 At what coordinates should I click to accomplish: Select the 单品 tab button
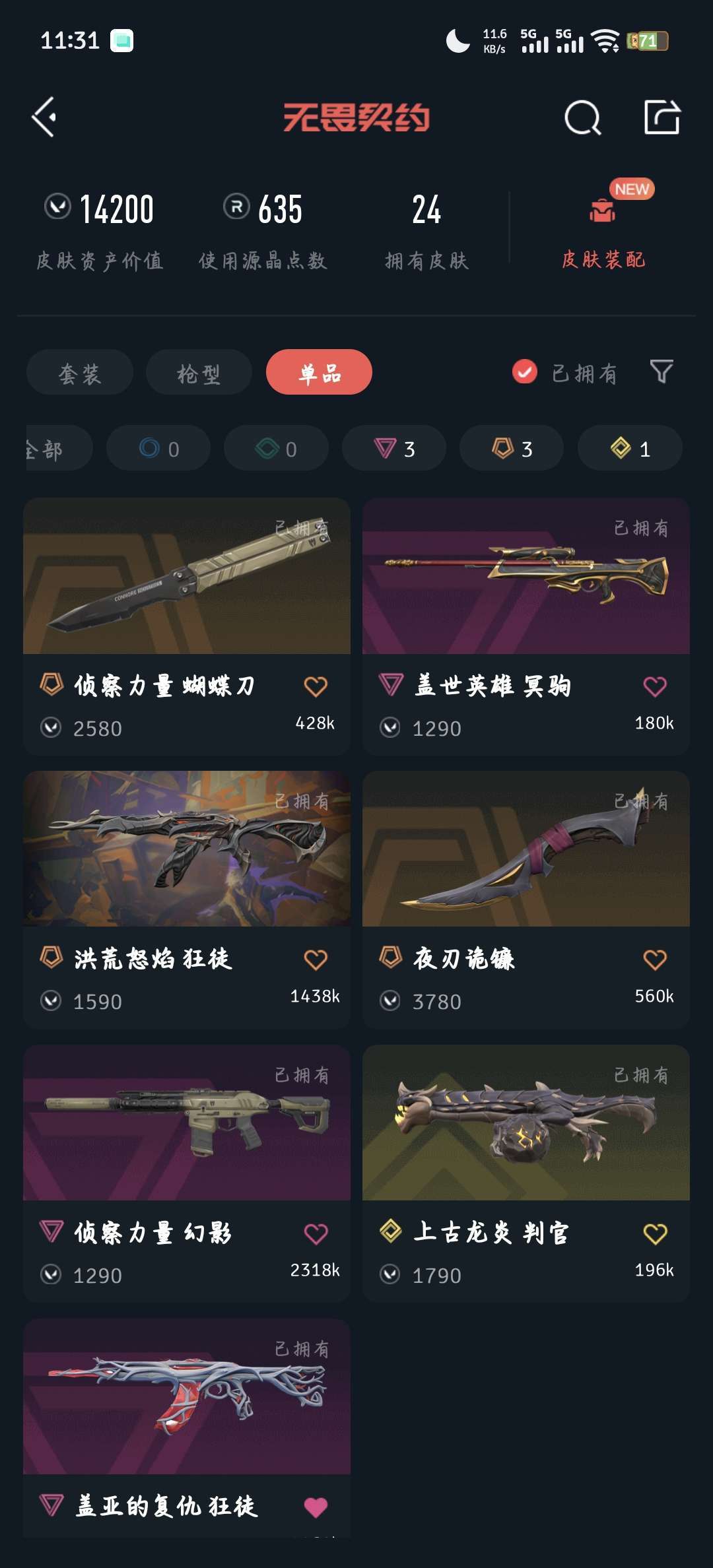[319, 372]
